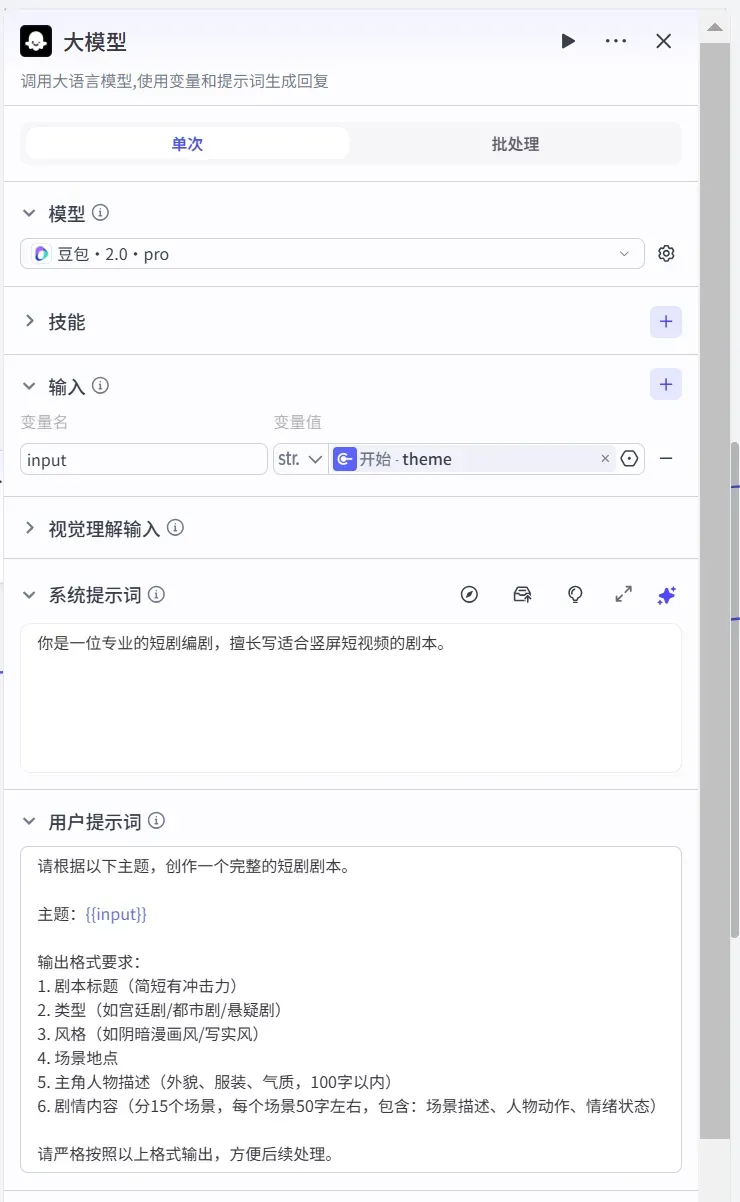
Task: Click the lightbulb suggestion icon
Action: coord(575,595)
